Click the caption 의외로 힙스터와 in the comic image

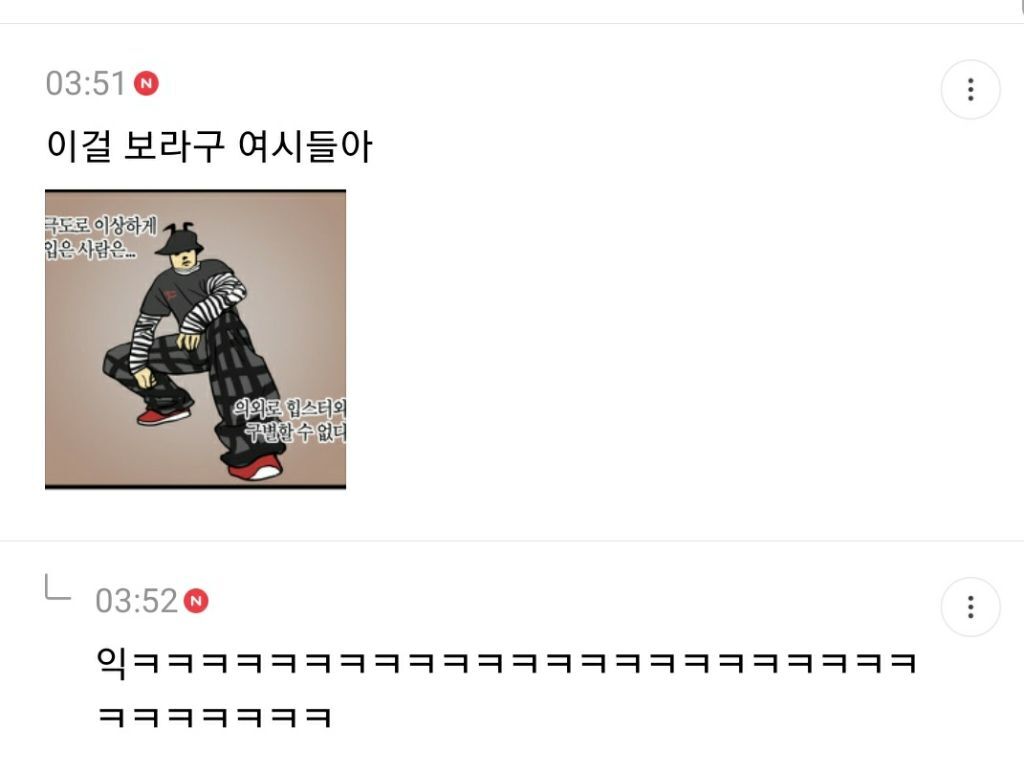click(x=289, y=409)
